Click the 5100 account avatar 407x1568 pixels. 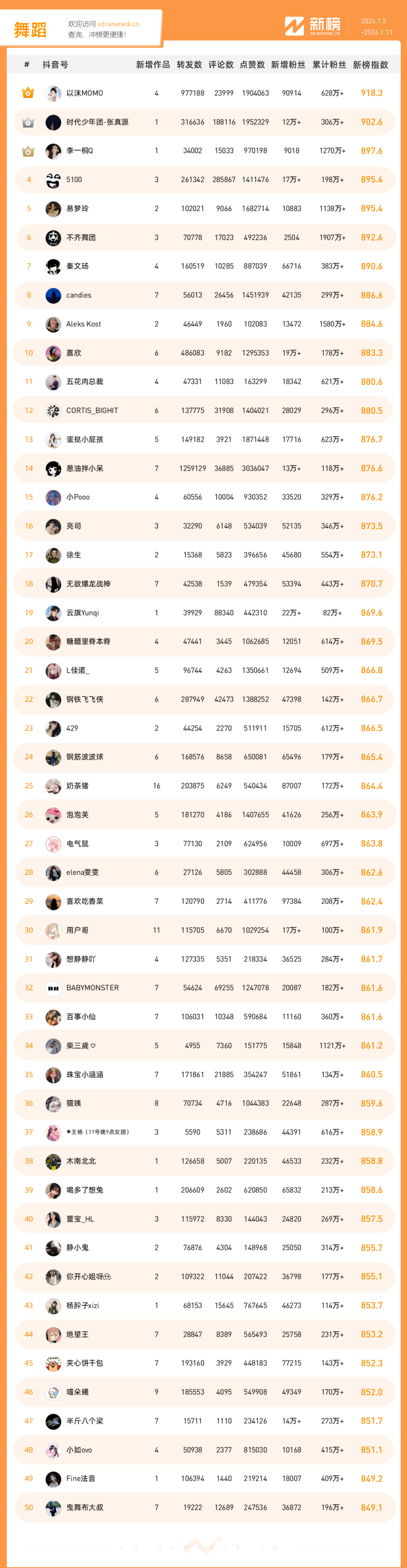tap(54, 180)
